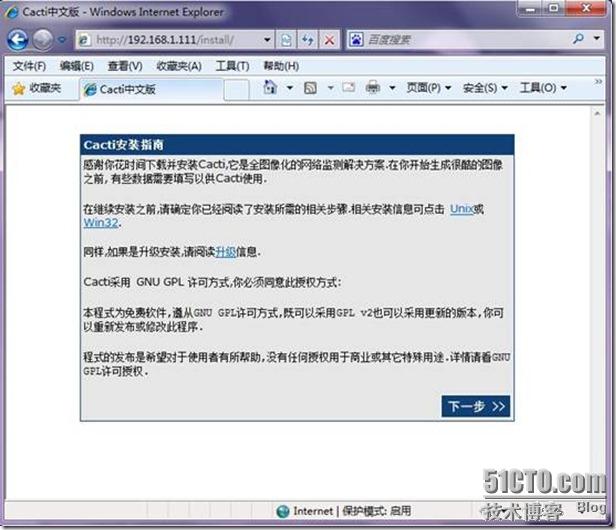Expand the Home button dropdown arrow
Screen dimensions: 616x530
tap(290, 88)
